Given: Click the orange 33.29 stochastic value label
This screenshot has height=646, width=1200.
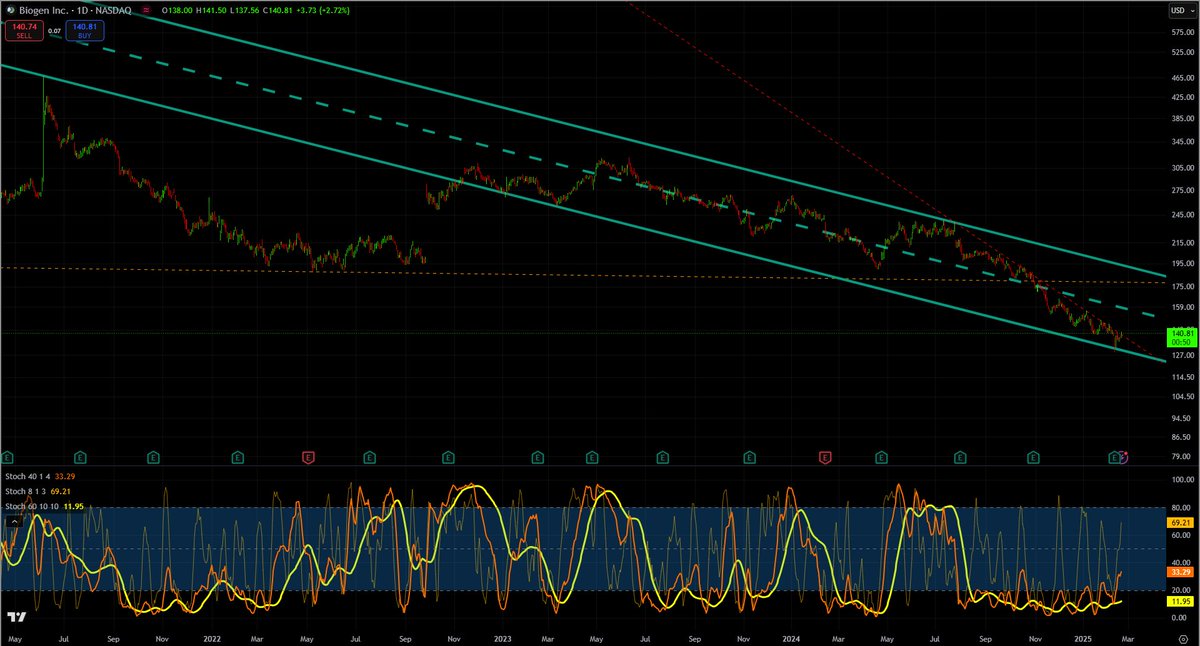Looking at the screenshot, I should click(x=1181, y=572).
